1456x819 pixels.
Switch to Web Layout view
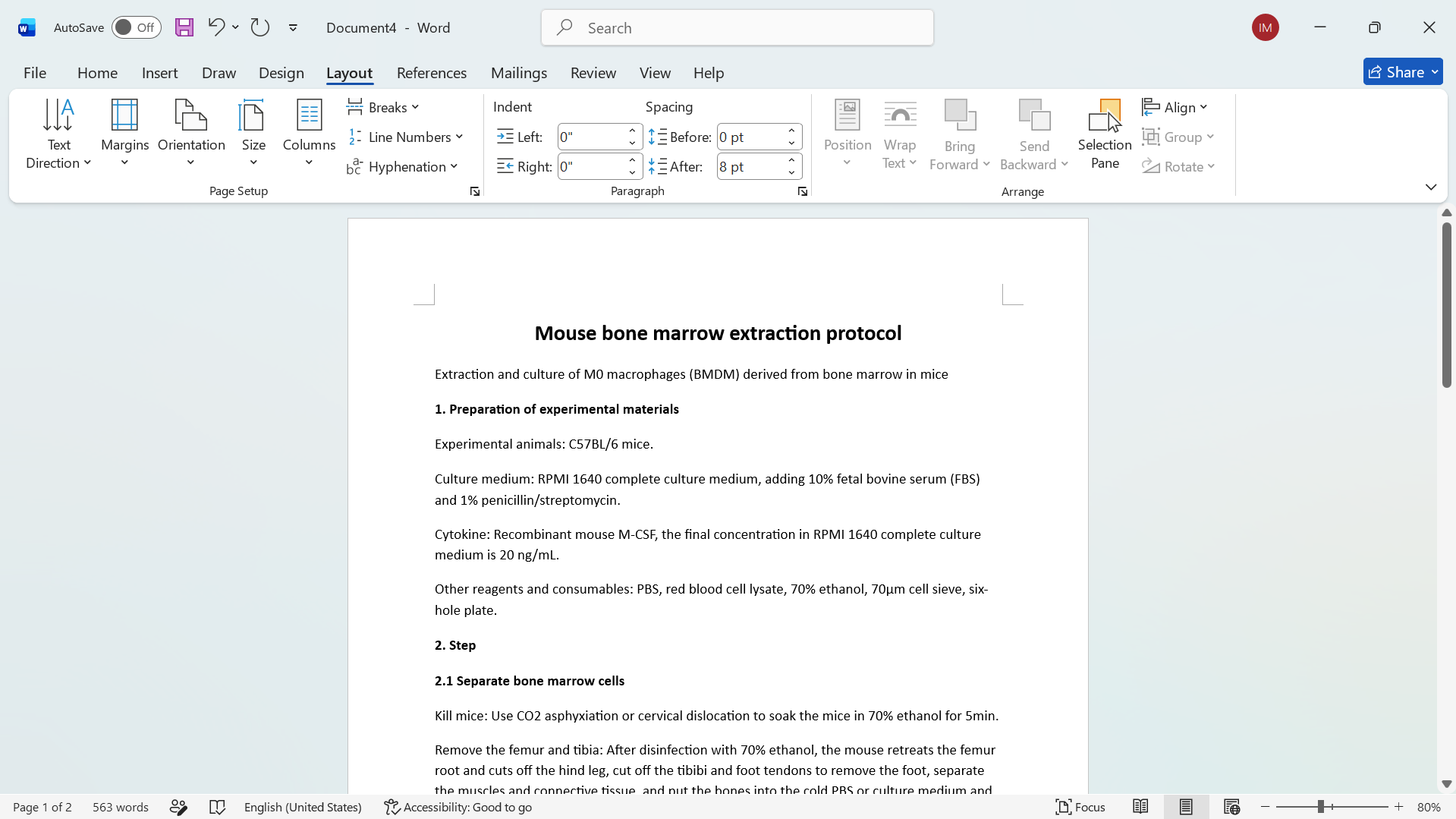1231,807
